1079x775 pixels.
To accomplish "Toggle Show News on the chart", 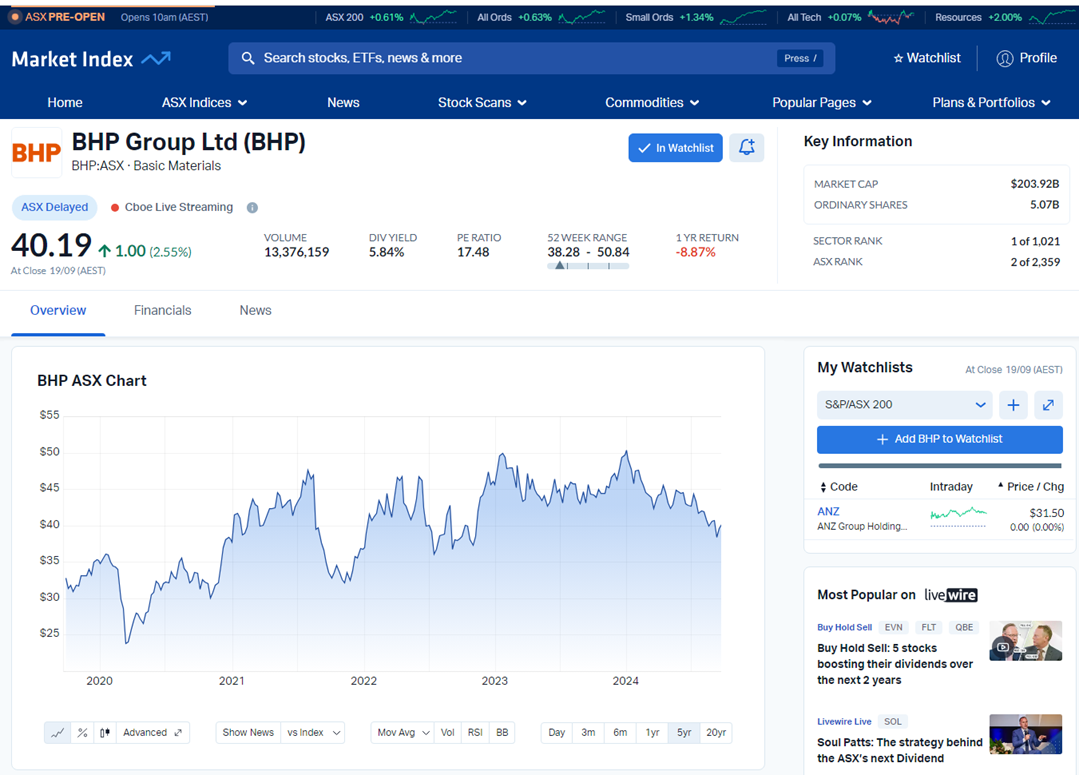I will click(248, 733).
